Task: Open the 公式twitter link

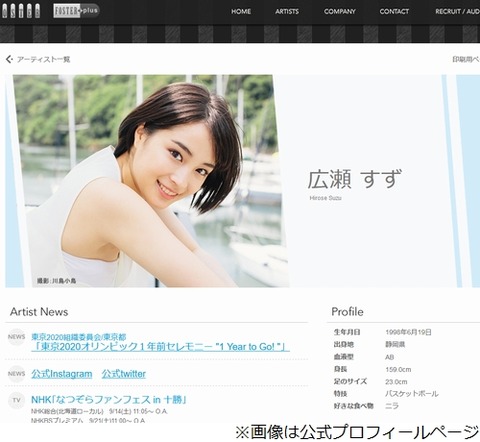Action: pyautogui.click(x=124, y=374)
